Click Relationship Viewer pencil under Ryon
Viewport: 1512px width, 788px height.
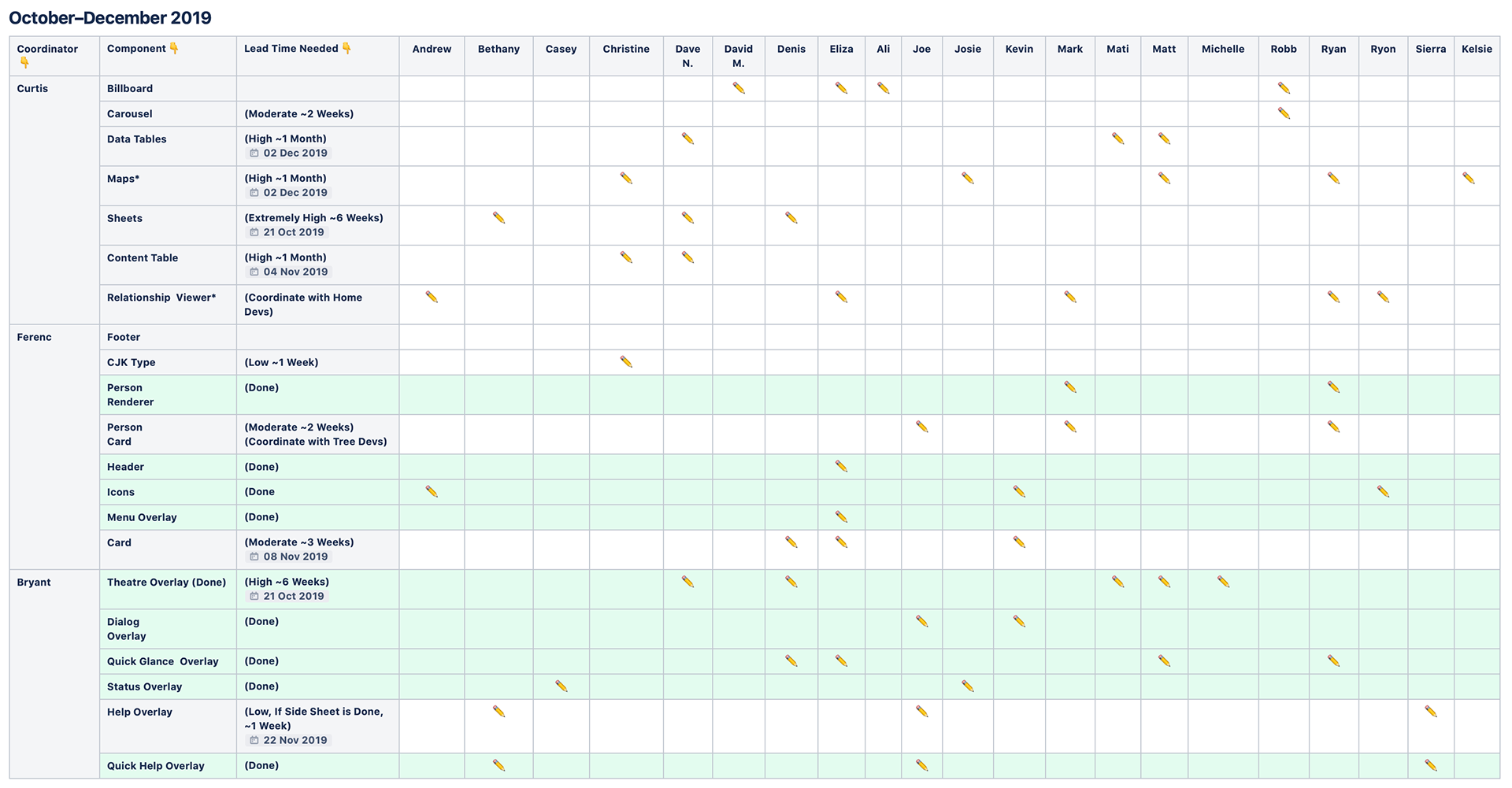click(x=1383, y=297)
